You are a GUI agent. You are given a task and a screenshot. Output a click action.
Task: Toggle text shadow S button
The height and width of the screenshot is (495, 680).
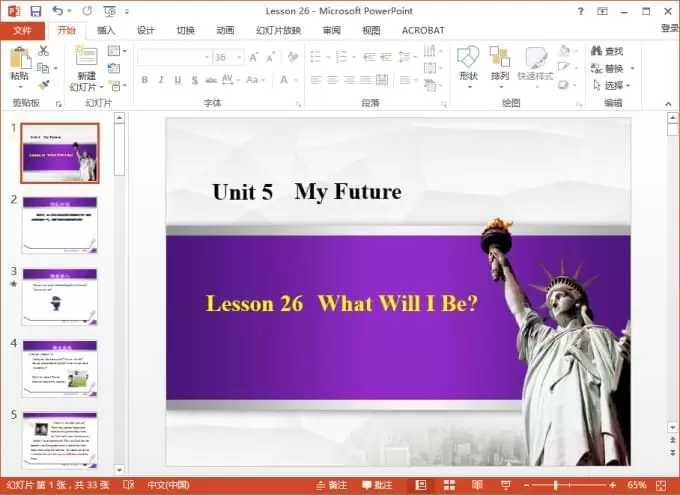coord(195,80)
